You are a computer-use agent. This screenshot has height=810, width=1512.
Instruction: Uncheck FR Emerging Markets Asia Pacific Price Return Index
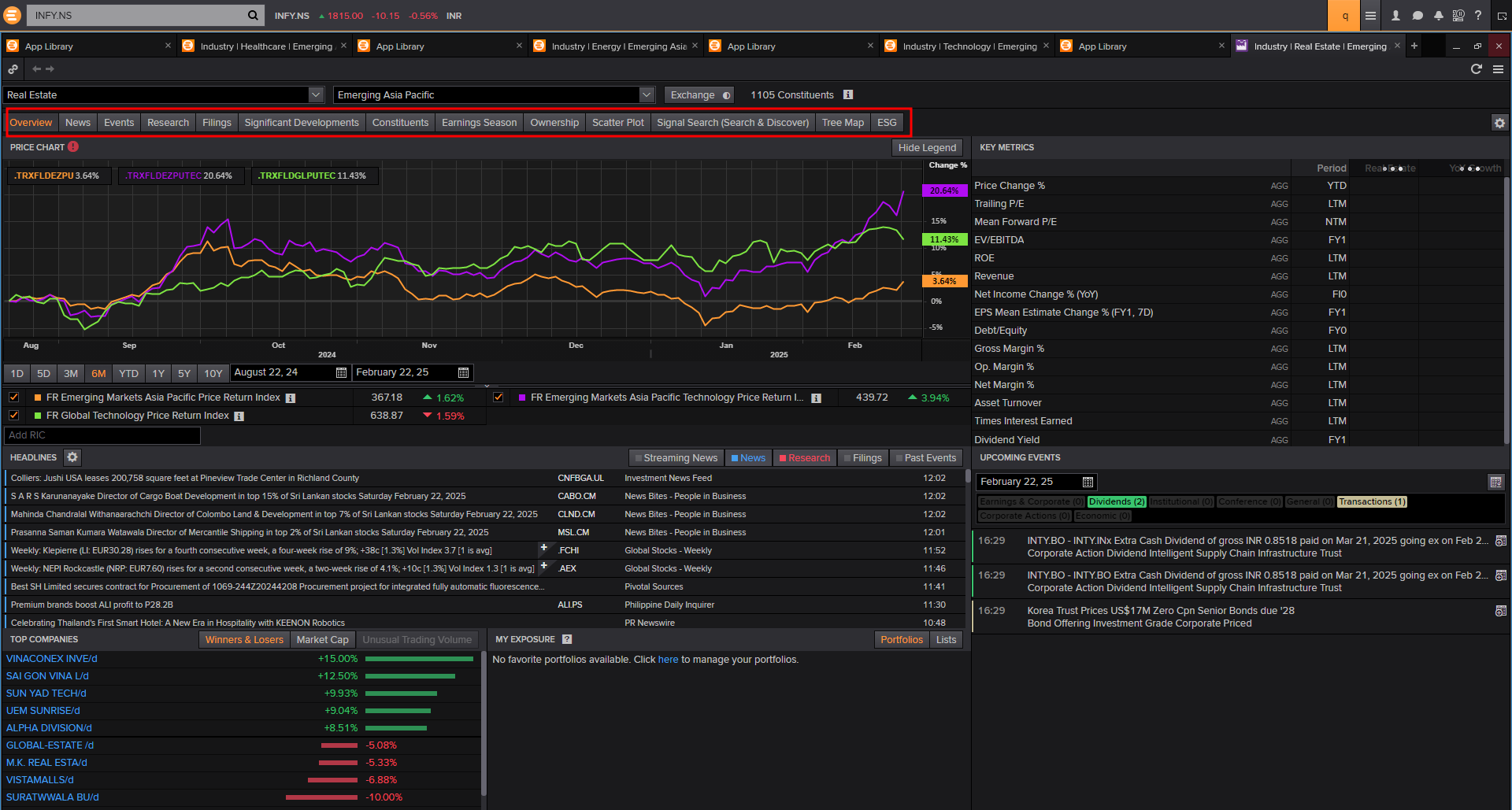tap(14, 398)
